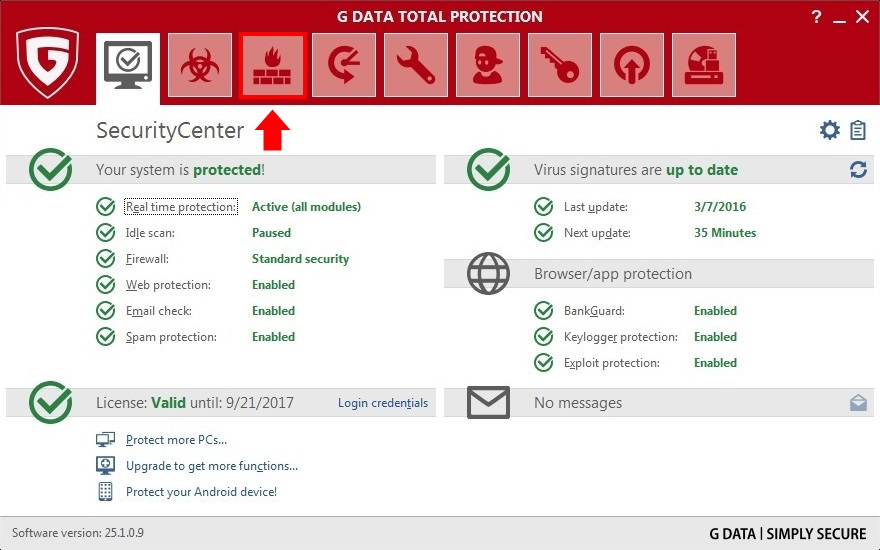Viewport: 880px width, 550px height.
Task: Open settings with the gear icon
Action: (829, 130)
